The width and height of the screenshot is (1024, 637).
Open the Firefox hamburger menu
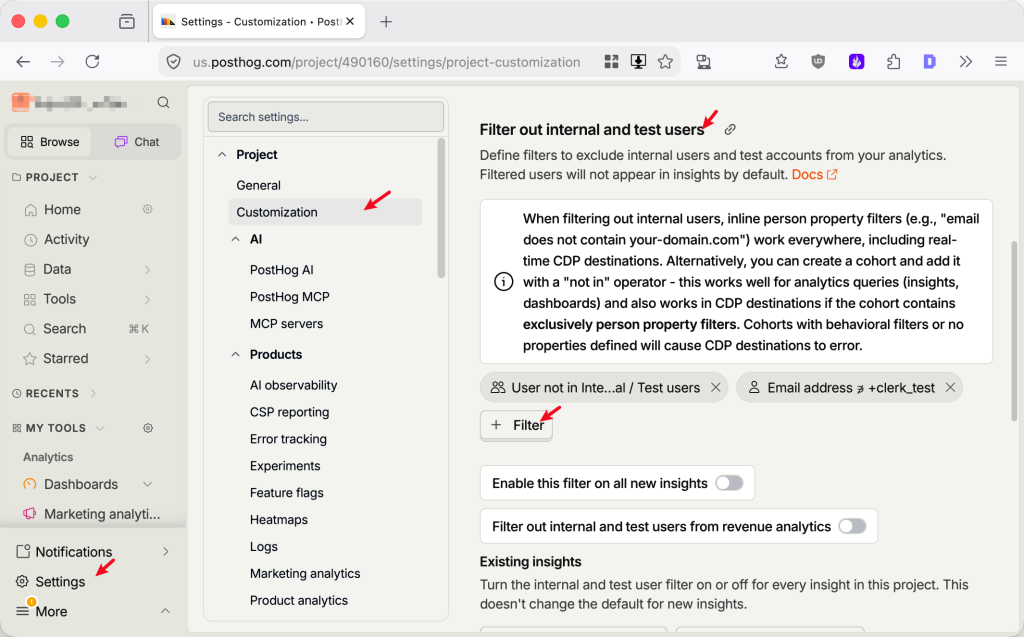coord(1000,61)
